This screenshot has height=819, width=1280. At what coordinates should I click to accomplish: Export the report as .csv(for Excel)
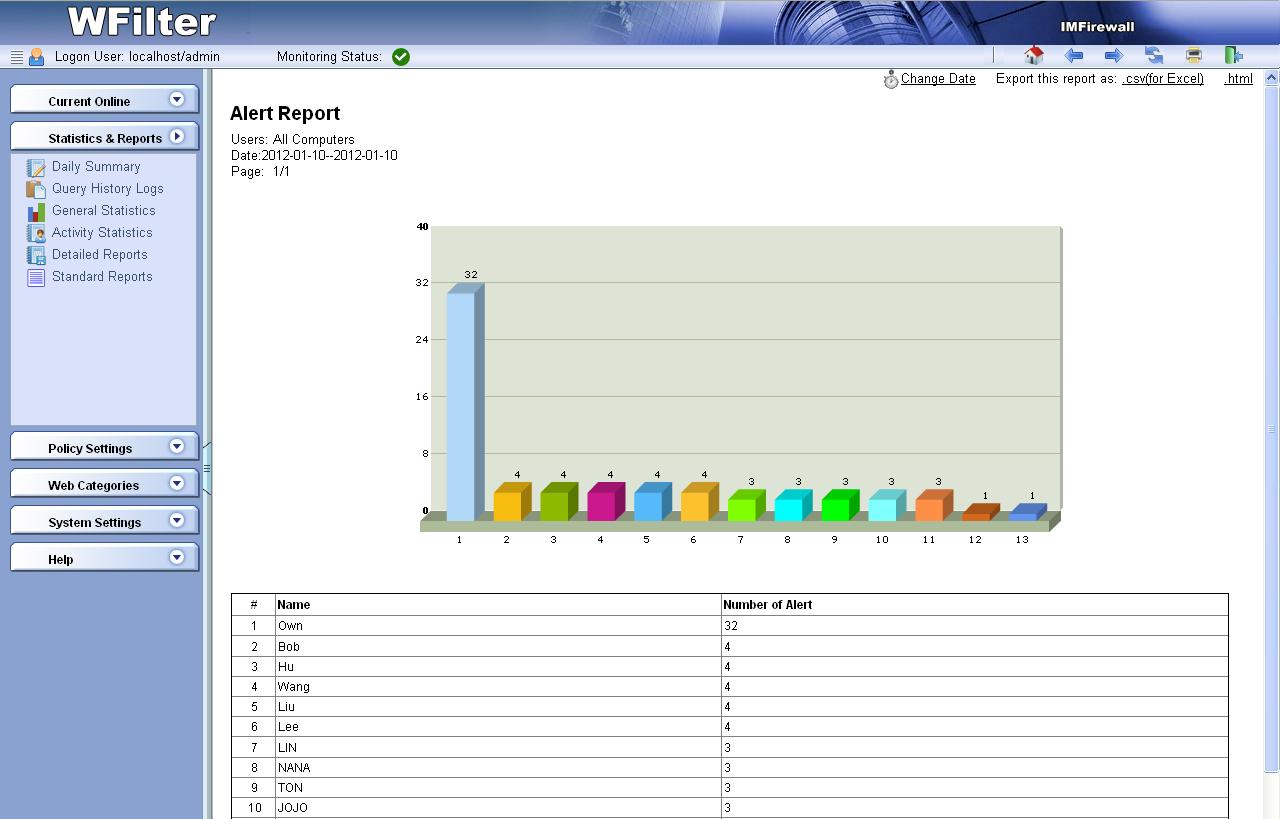pyautogui.click(x=1163, y=79)
